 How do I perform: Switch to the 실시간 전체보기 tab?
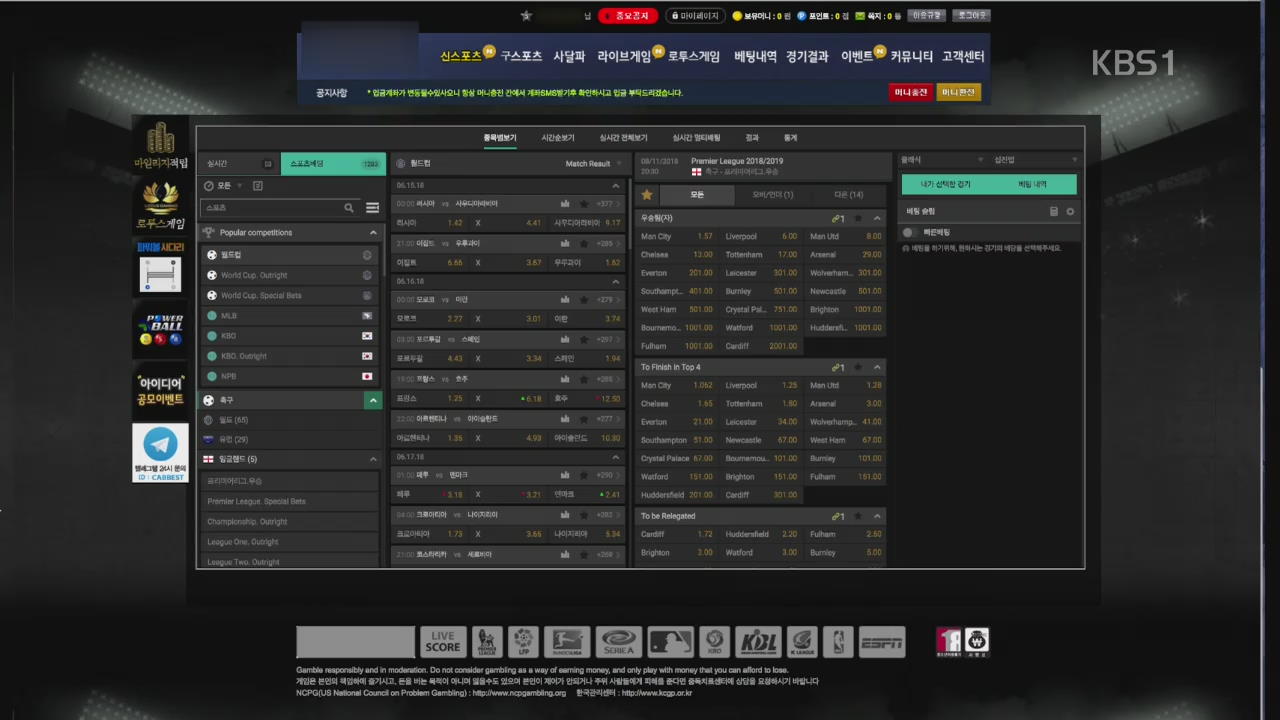(623, 138)
